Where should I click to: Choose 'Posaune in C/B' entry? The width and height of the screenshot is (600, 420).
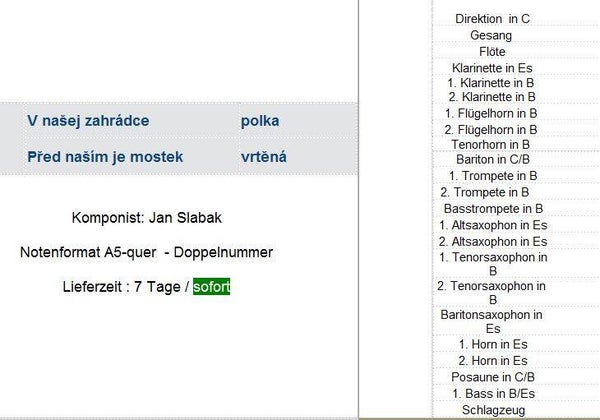(492, 376)
